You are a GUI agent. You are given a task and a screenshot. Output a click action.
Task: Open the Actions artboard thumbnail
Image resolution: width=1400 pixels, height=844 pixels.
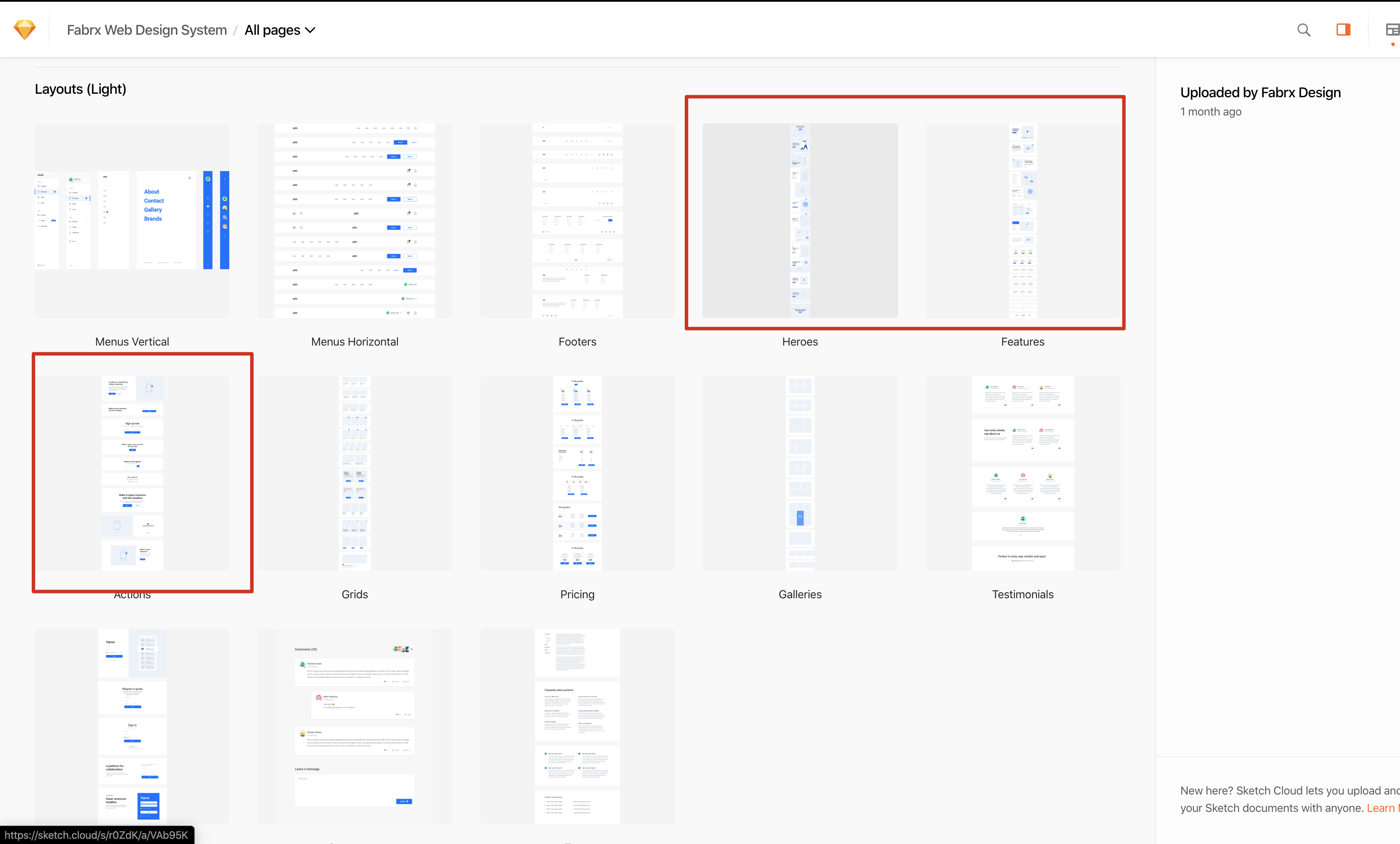tap(132, 472)
